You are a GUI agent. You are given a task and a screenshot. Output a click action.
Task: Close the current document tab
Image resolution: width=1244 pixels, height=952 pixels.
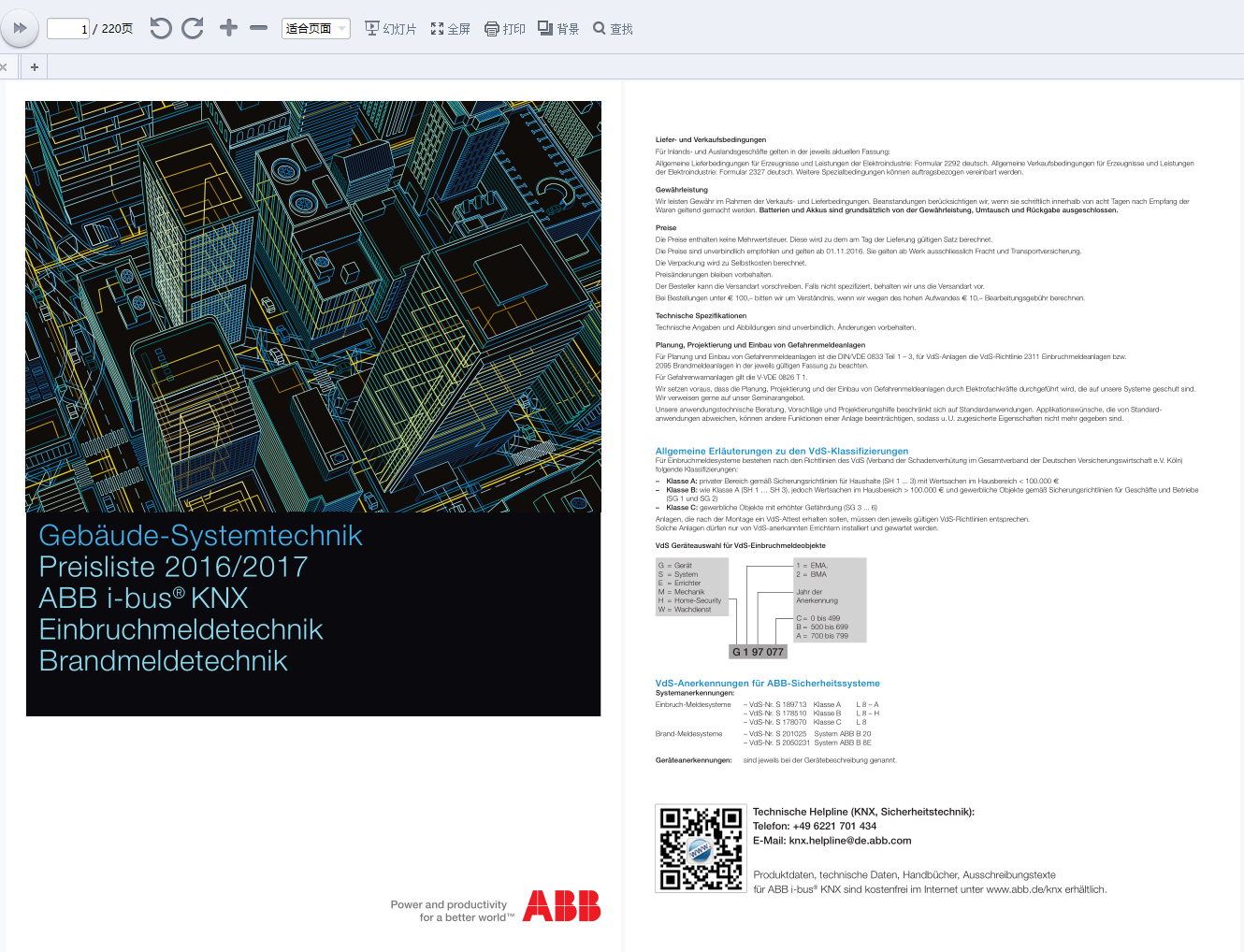pos(4,67)
